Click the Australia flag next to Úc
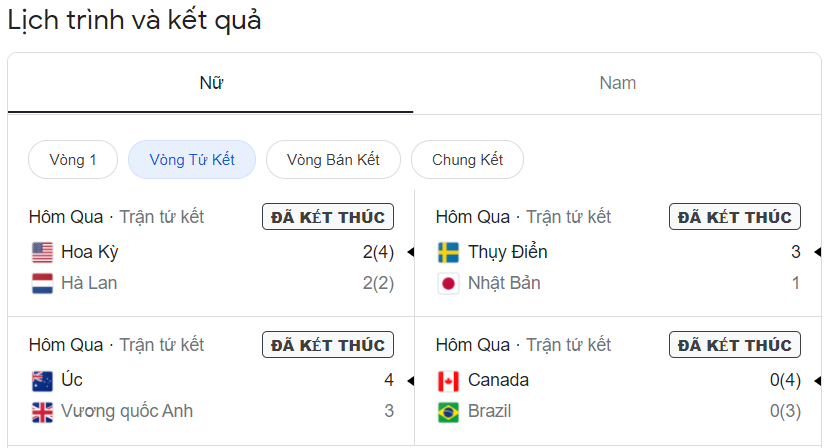This screenshot has width=830, height=448. (42, 381)
